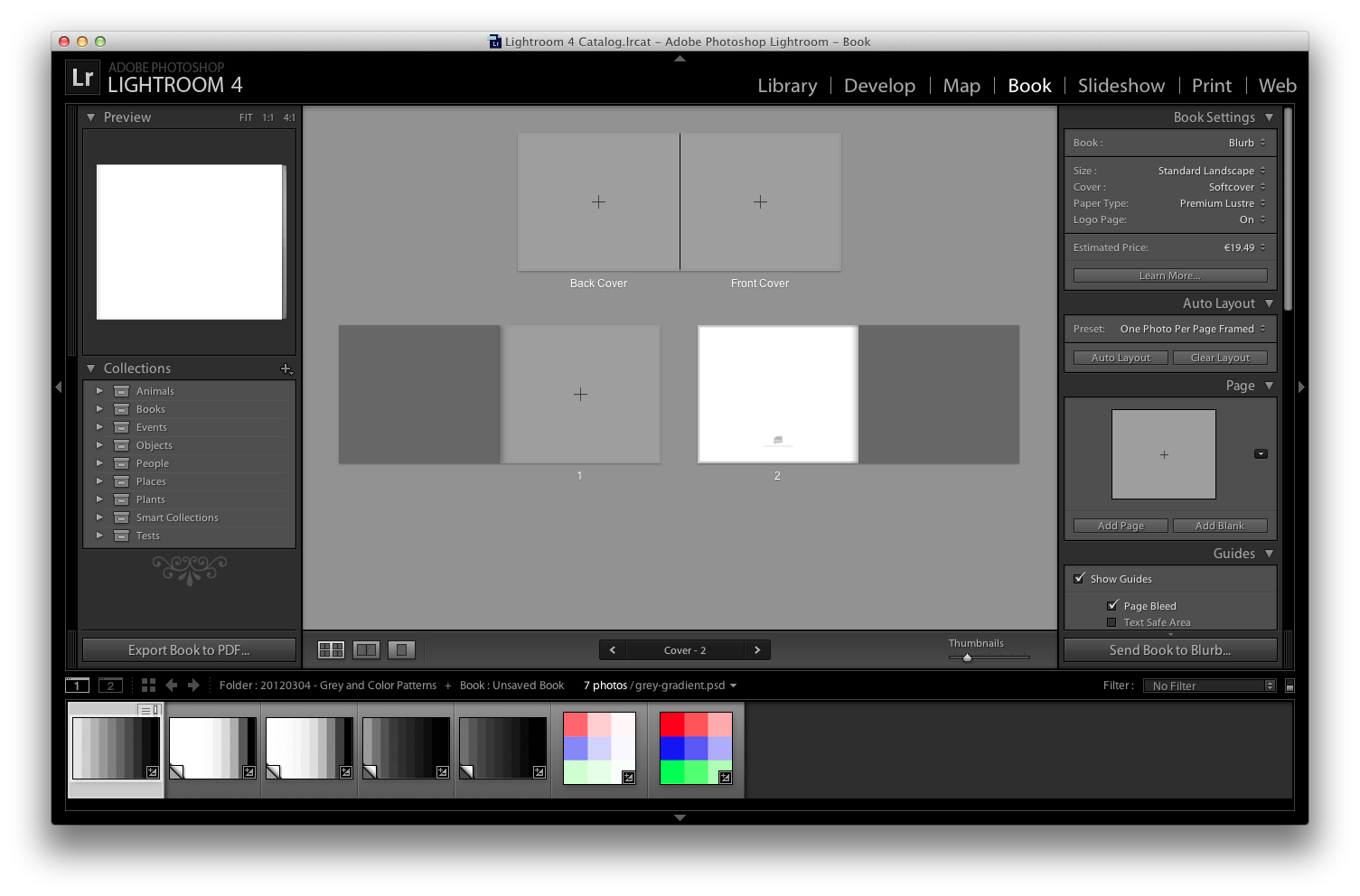
Task: Toggle the Page Bleed checkbox
Action: point(1112,606)
